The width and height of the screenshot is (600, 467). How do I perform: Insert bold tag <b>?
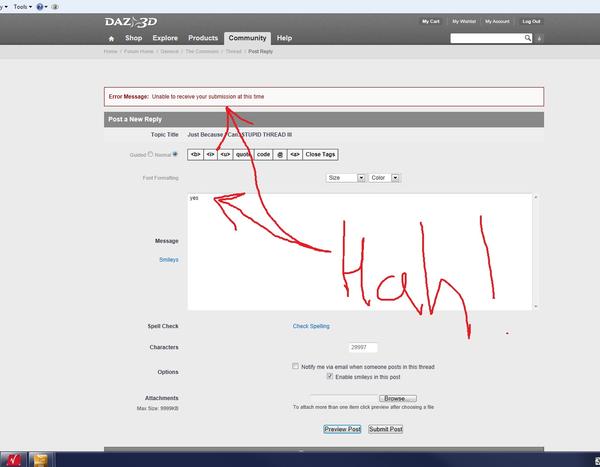195,155
